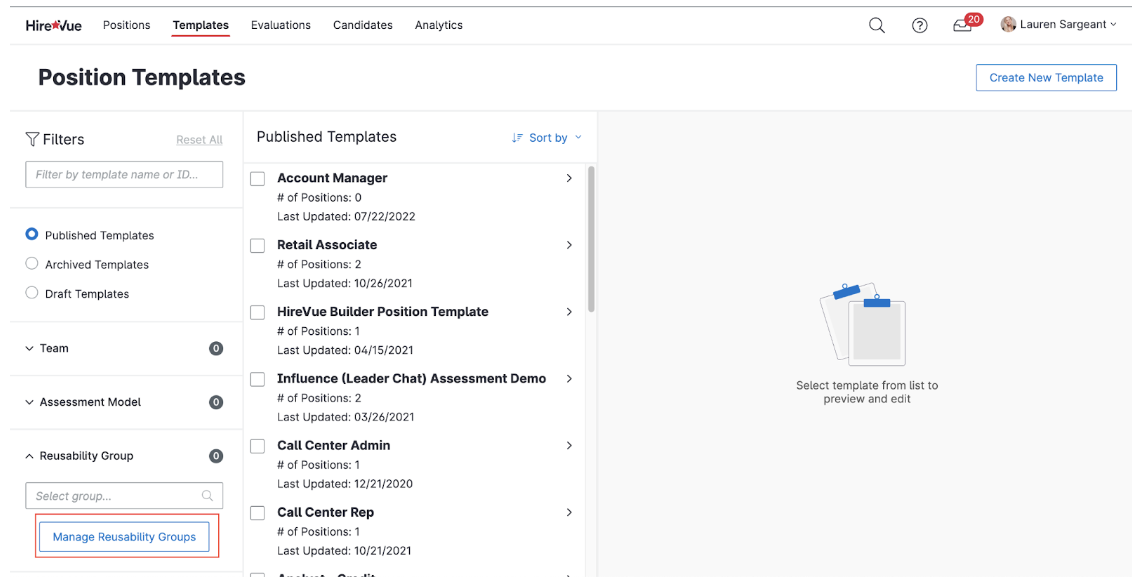Go to Candidates tab
1132x582 pixels.
362,25
